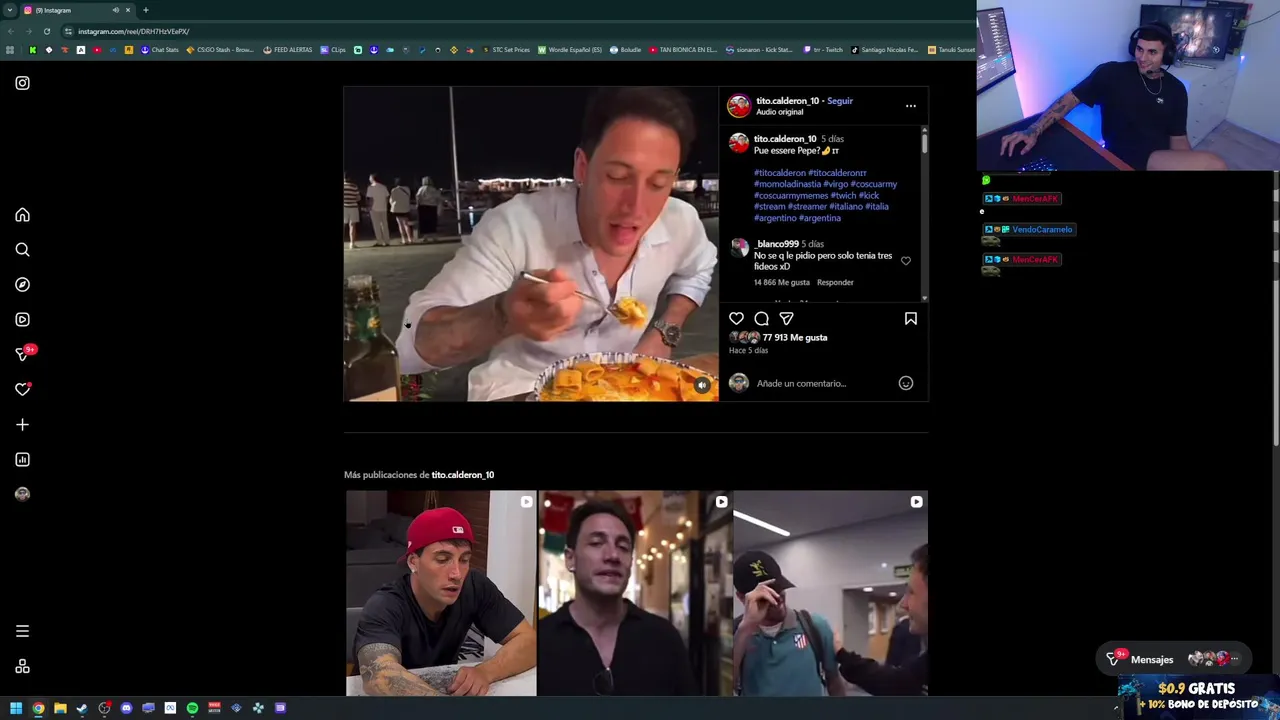Click the Instagram logo in the sidebar
Screen dimensions: 1280x720
(x=22, y=83)
